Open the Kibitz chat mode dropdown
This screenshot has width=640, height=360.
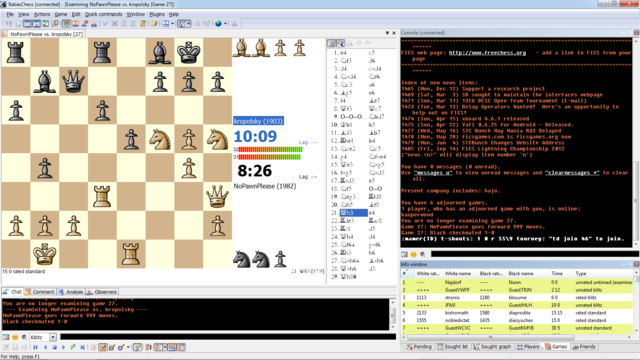(x=53, y=337)
